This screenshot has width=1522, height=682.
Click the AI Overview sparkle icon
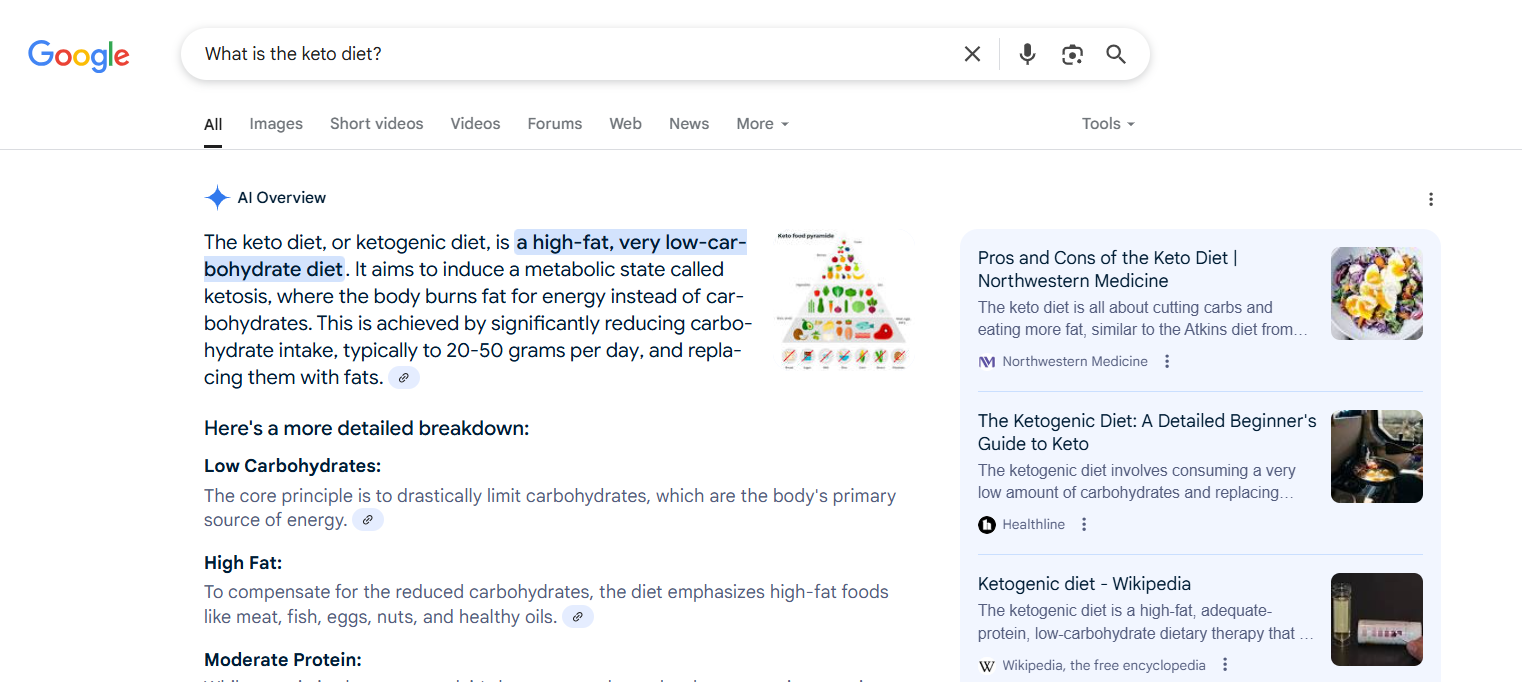216,197
